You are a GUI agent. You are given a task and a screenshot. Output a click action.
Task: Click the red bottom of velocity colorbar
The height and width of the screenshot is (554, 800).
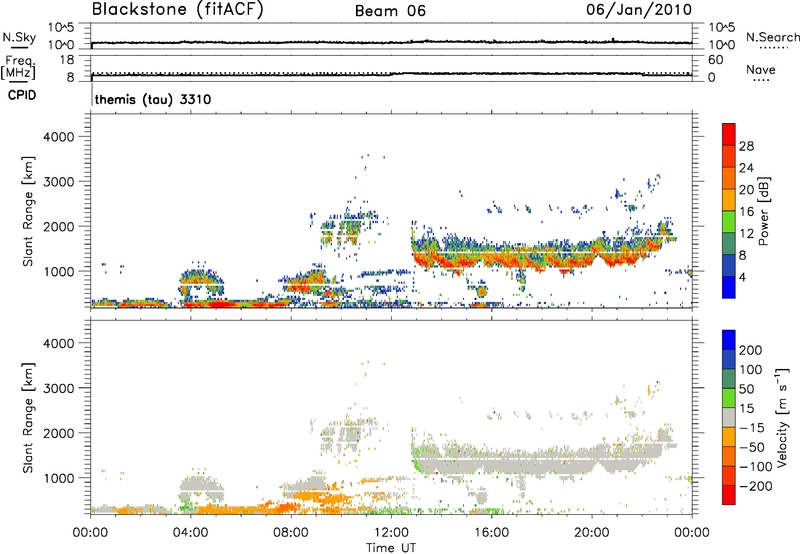[729, 495]
